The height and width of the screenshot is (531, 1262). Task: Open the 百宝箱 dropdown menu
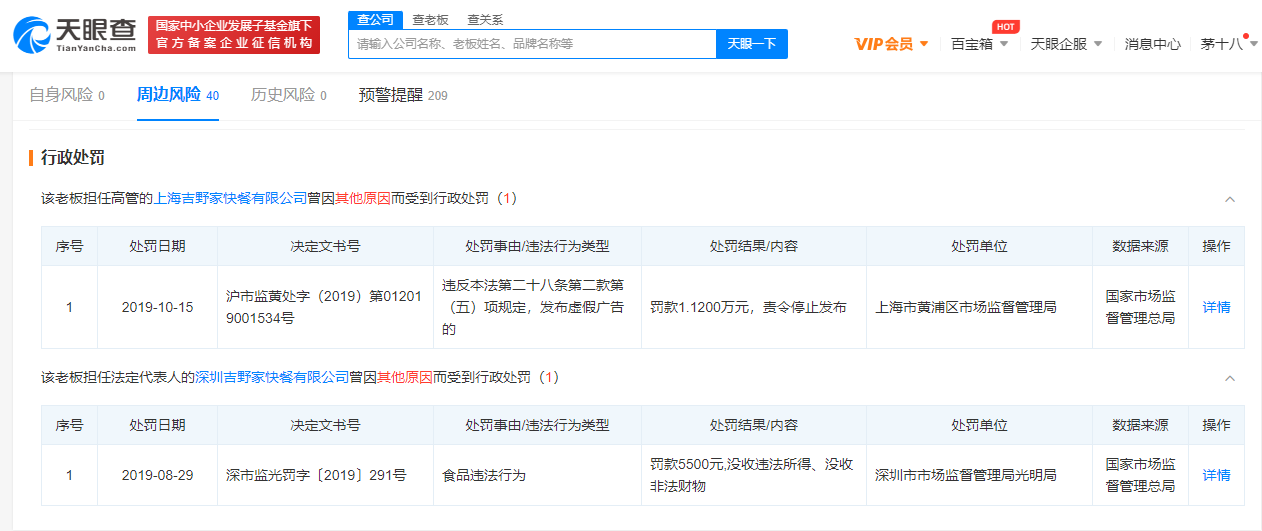tap(979, 44)
